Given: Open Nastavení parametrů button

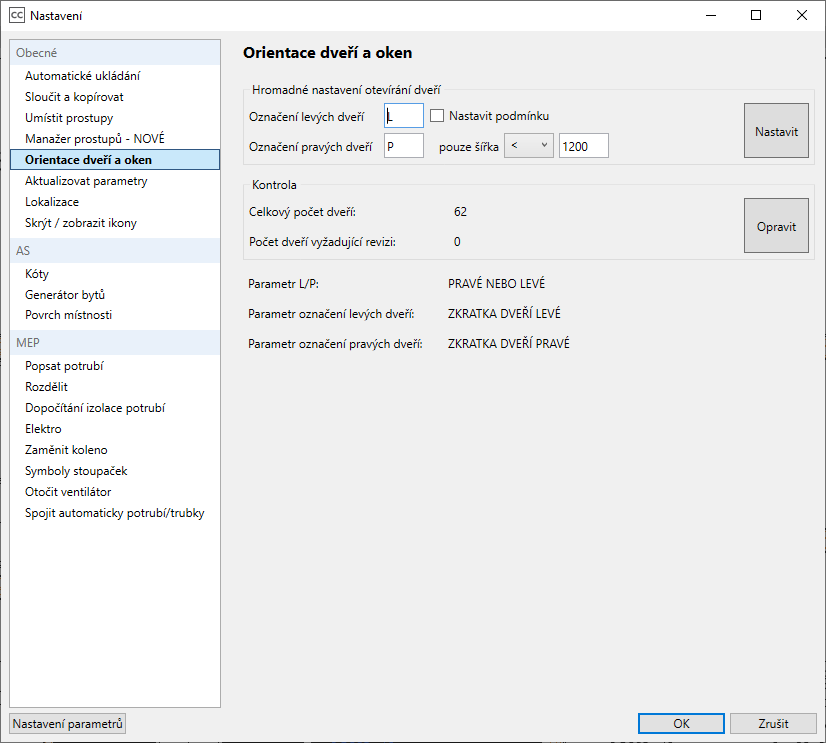Looking at the screenshot, I should 67,724.
